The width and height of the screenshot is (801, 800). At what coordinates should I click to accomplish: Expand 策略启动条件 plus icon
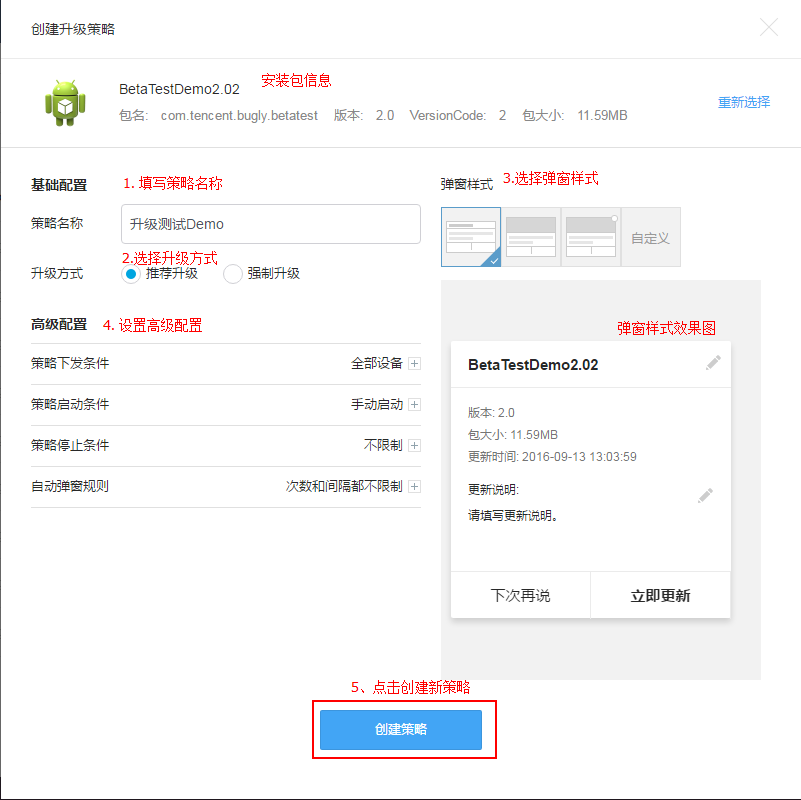(414, 405)
